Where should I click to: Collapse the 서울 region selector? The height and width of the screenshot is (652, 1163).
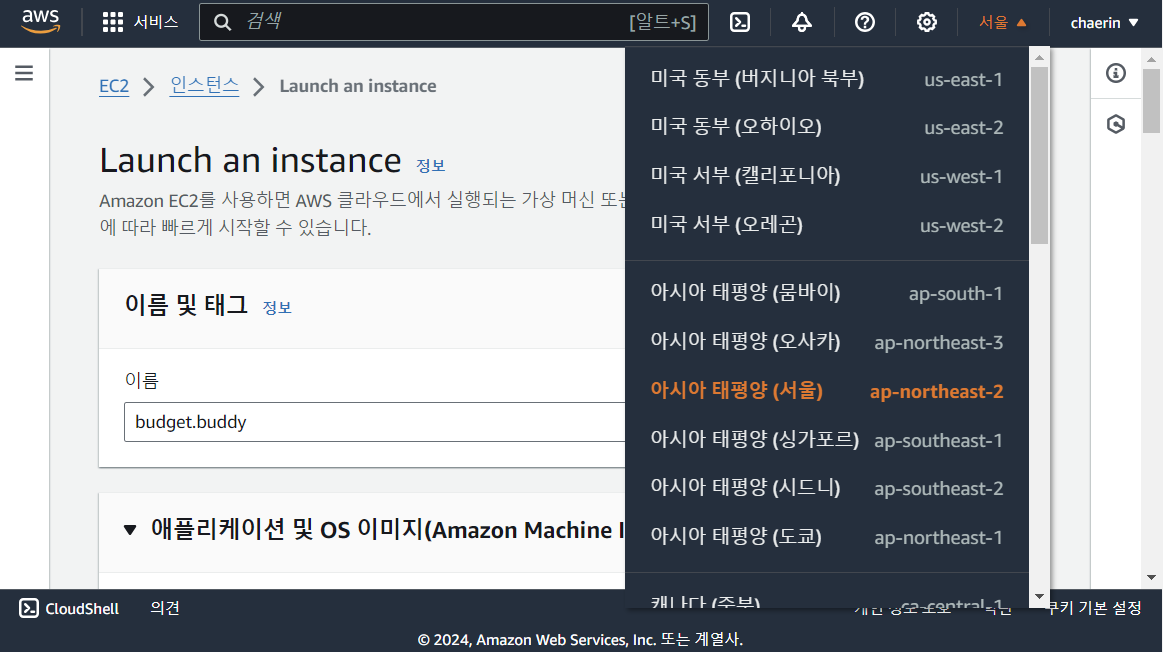click(x=1002, y=22)
